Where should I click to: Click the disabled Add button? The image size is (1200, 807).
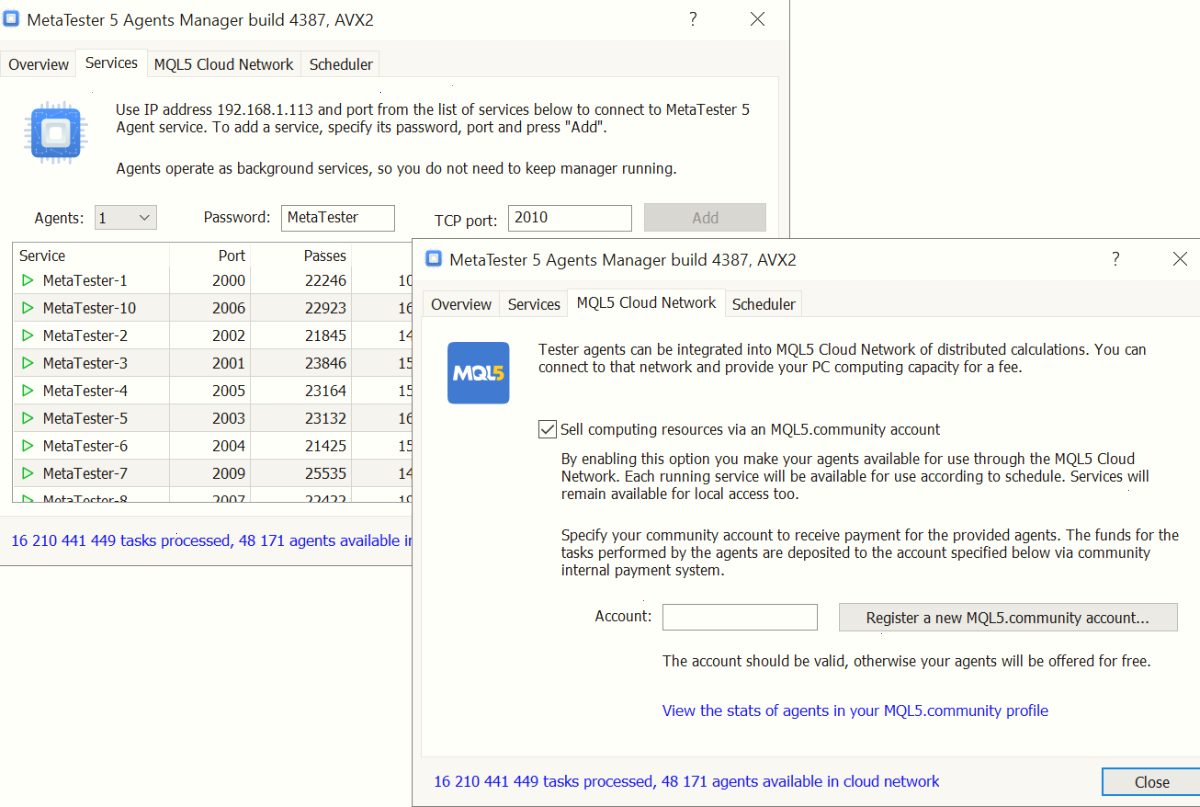pos(705,218)
